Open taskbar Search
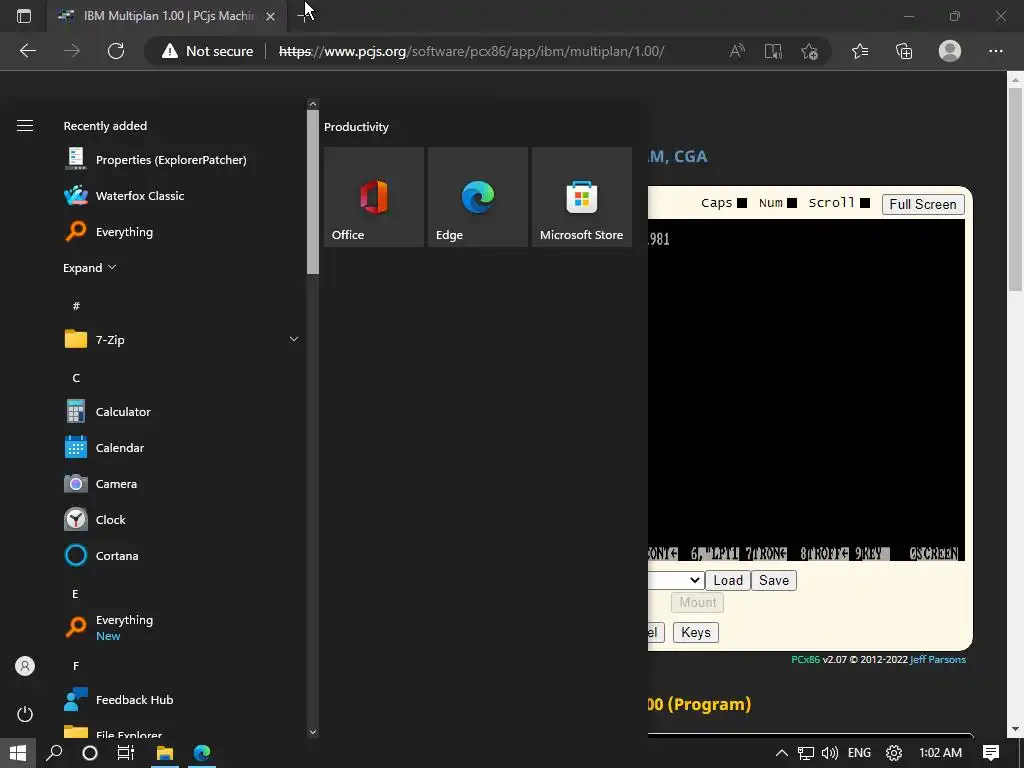Screen dimensions: 1024x768 tap(54, 753)
